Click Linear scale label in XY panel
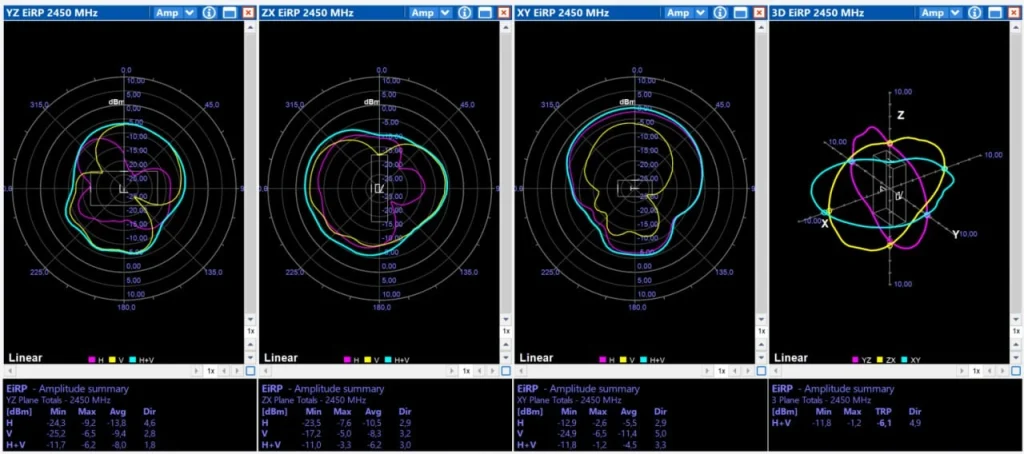This screenshot has width=1024, height=454. click(536, 358)
